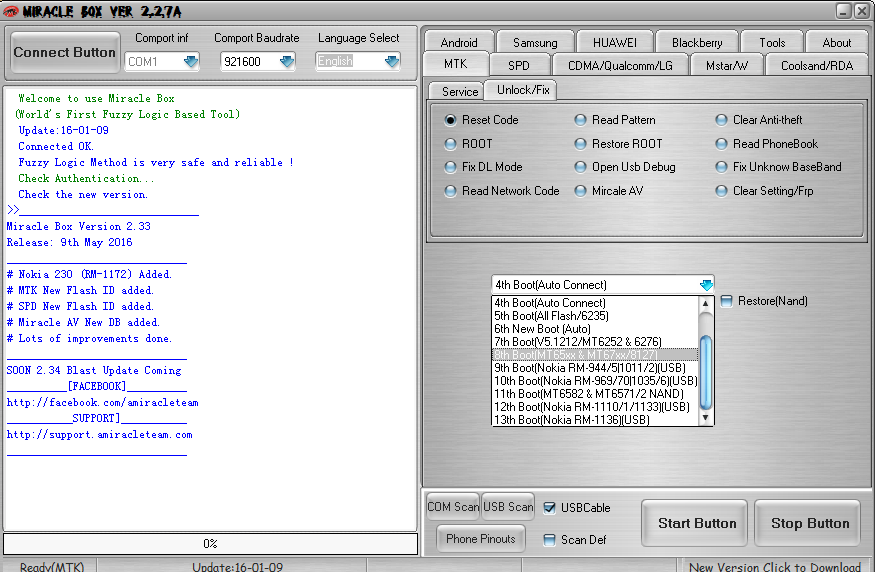Screen dimensions: 875x573
Task: Open the facebook.com/amiracleteam link
Action: click(102, 402)
